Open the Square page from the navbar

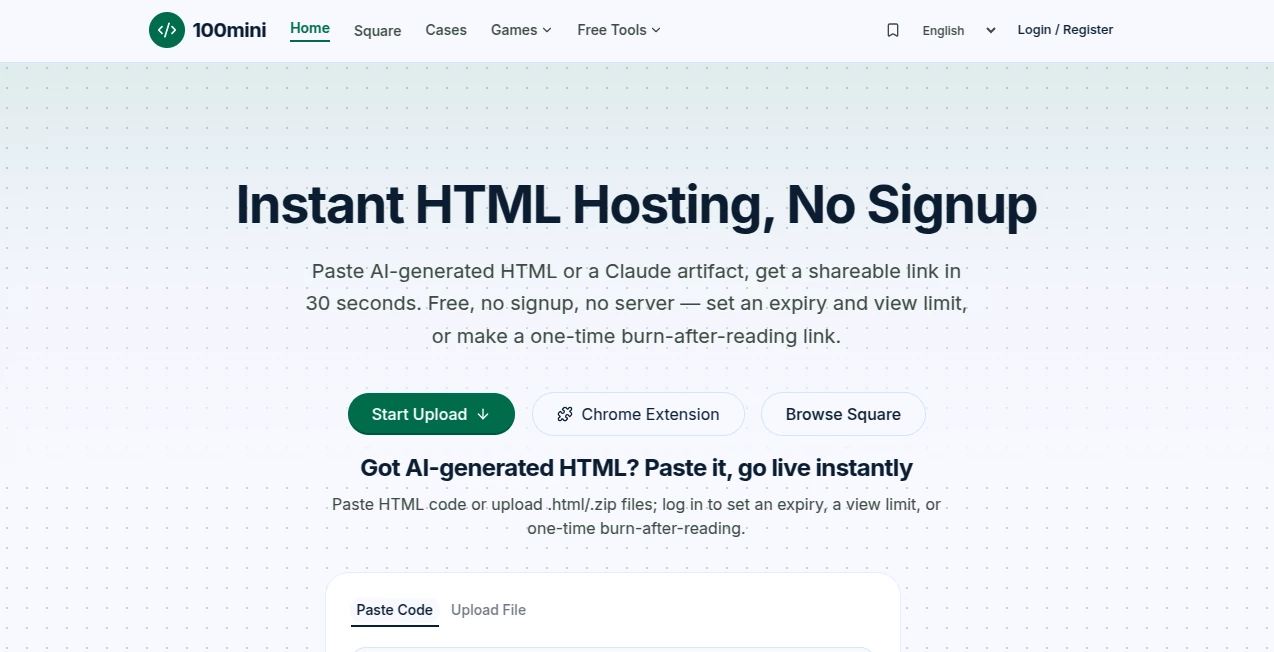tap(378, 31)
